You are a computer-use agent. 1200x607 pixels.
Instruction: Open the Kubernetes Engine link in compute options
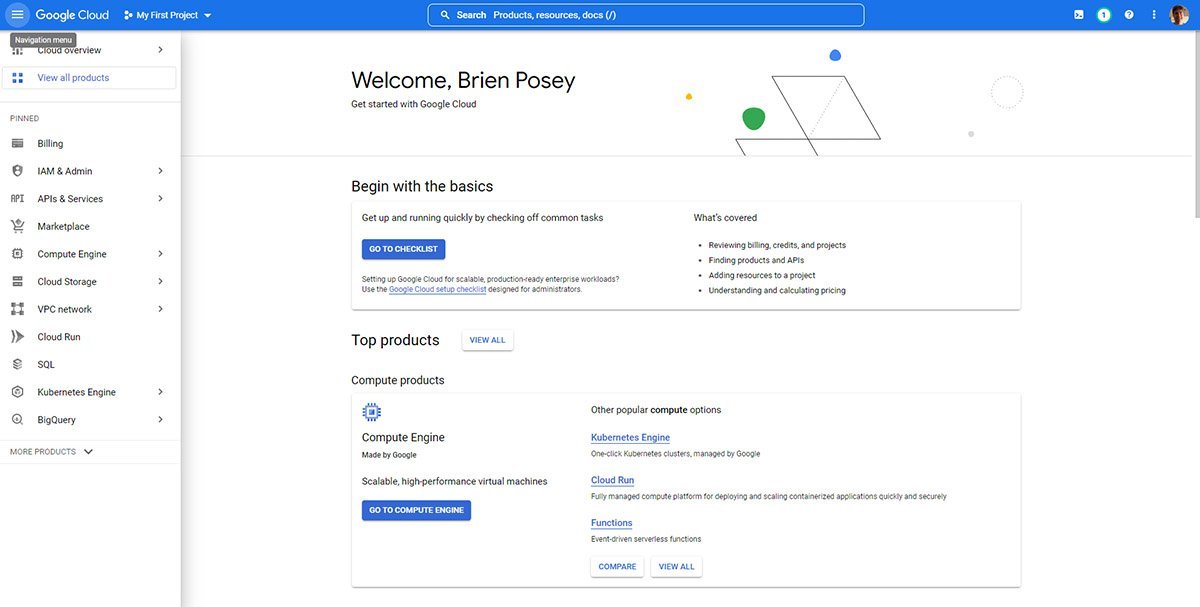(630, 438)
